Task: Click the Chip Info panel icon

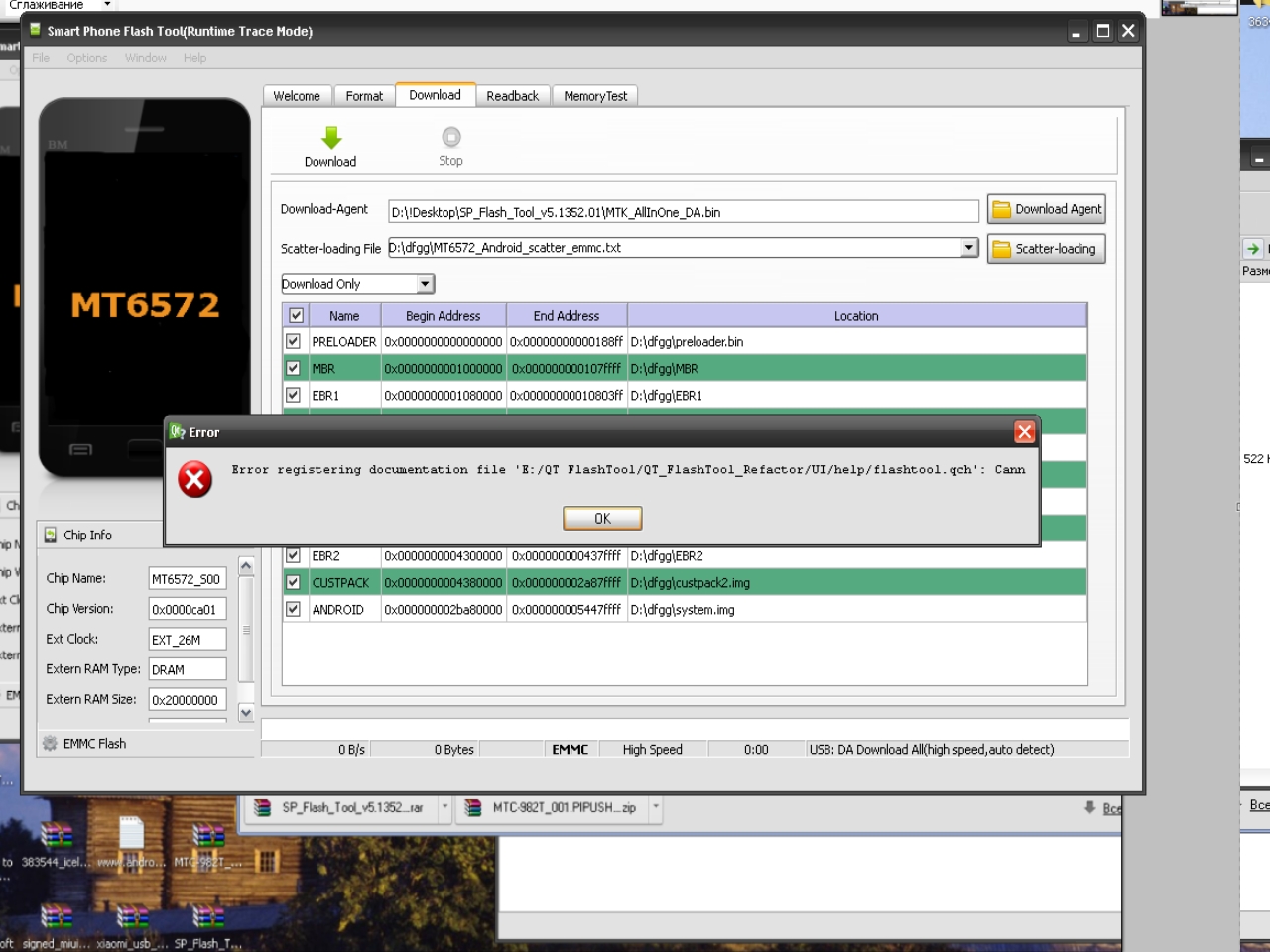Action: tap(51, 535)
